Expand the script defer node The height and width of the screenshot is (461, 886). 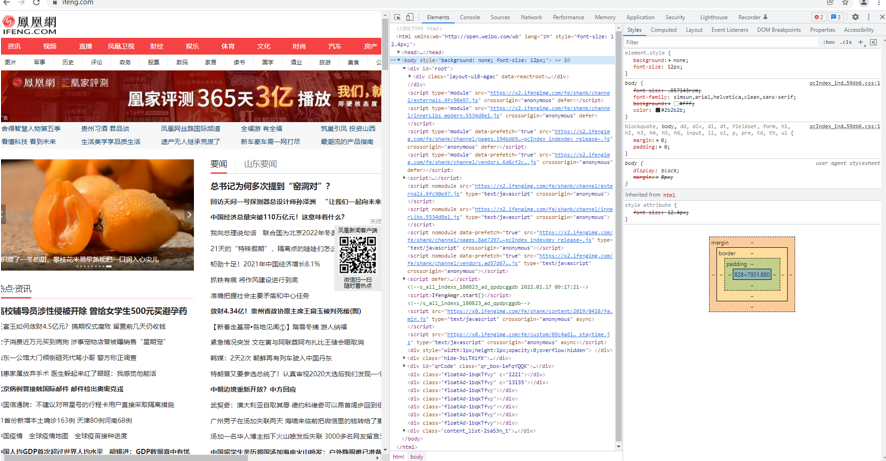point(405,279)
